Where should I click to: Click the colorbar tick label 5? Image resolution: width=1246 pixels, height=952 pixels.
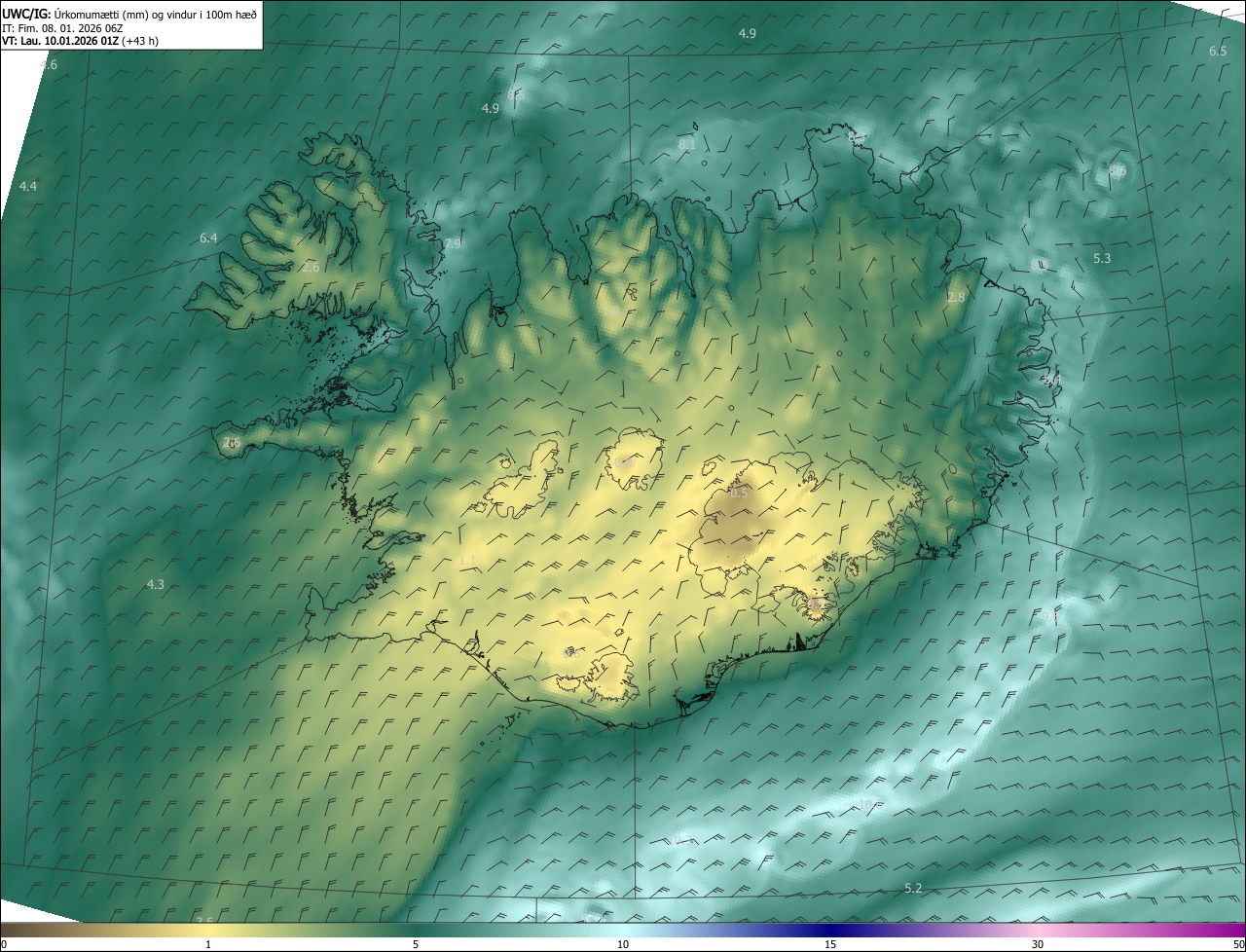point(416,945)
